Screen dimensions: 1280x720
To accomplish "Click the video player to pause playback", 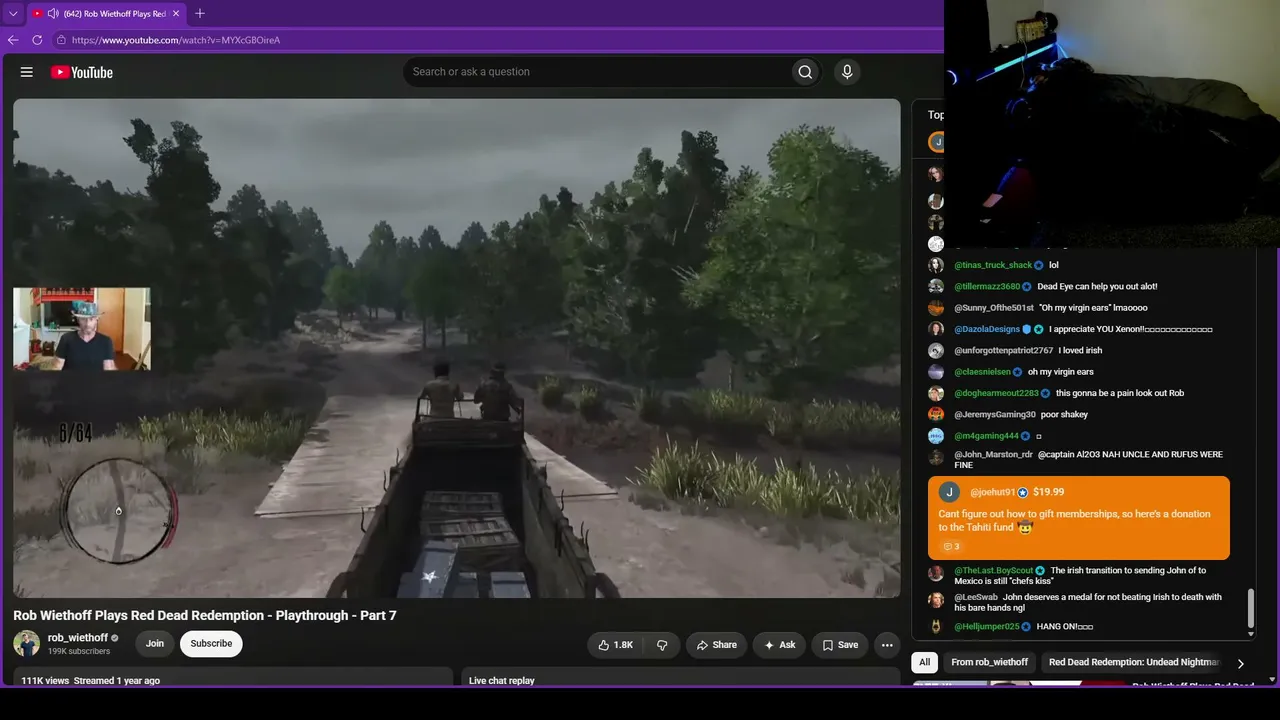I will point(457,348).
